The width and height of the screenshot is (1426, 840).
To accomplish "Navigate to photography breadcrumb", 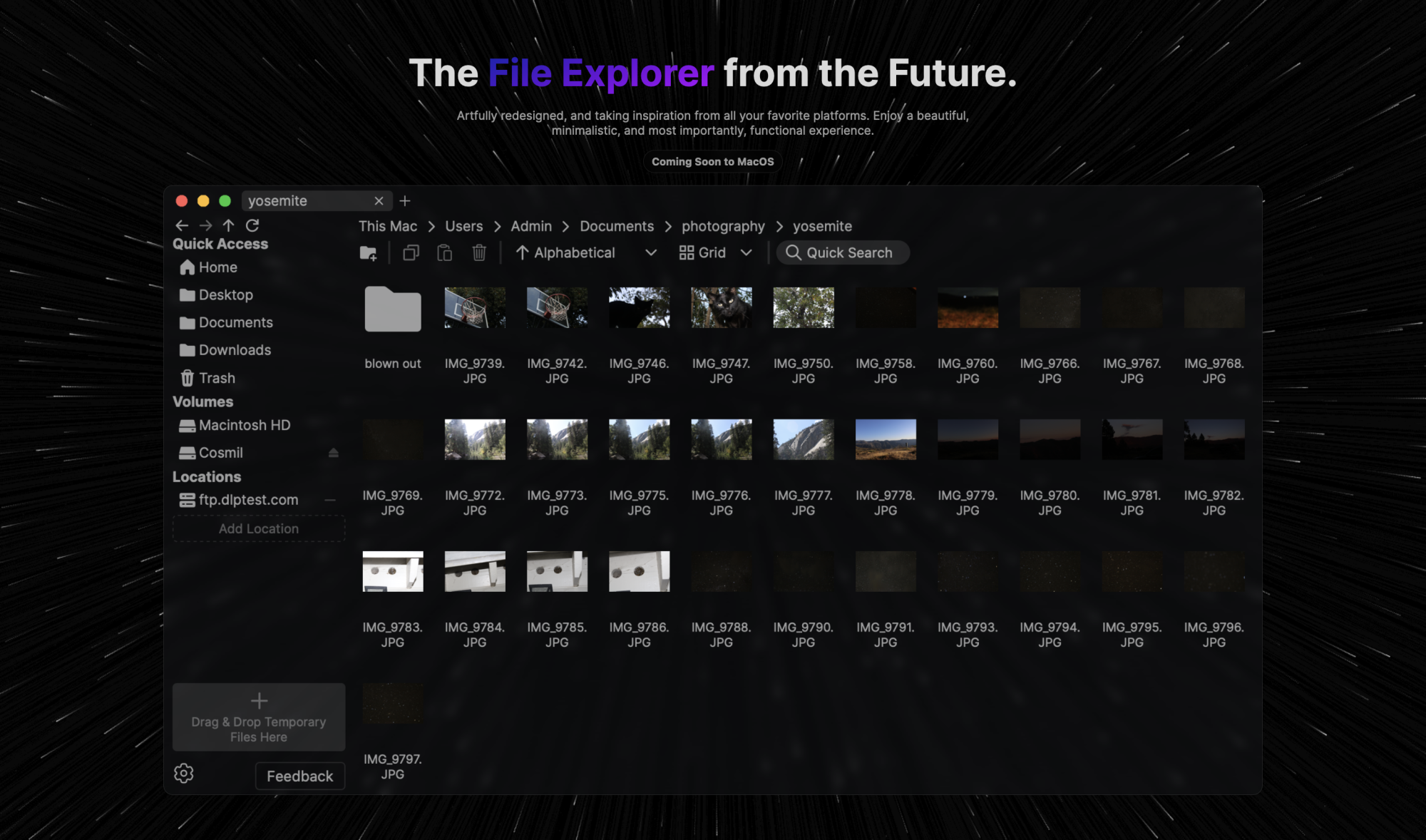I will click(x=723, y=227).
